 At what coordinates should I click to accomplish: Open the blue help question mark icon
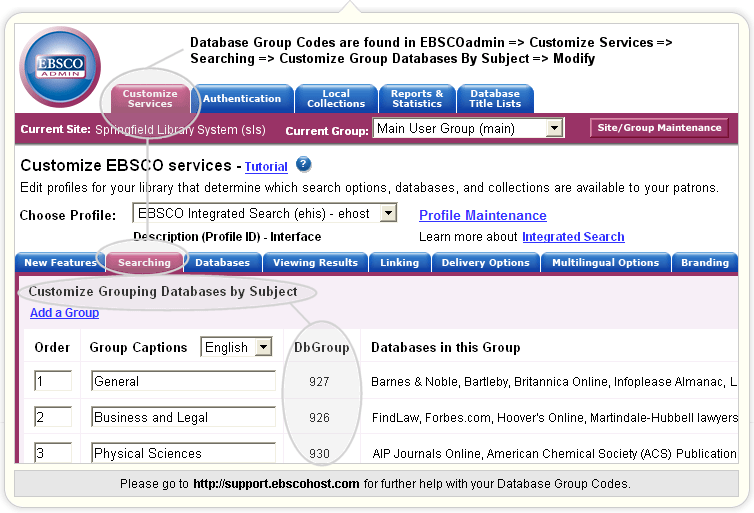303,164
